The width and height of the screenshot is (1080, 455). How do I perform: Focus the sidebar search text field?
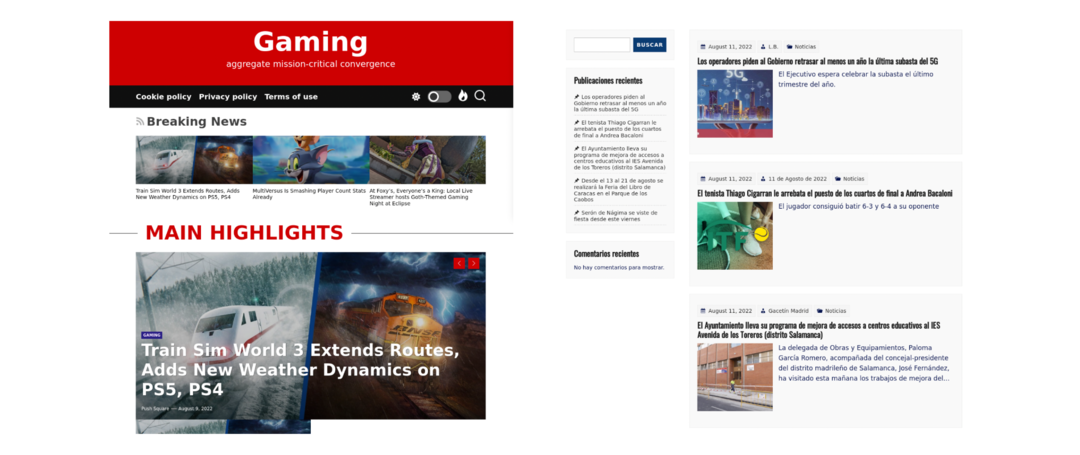(601, 45)
